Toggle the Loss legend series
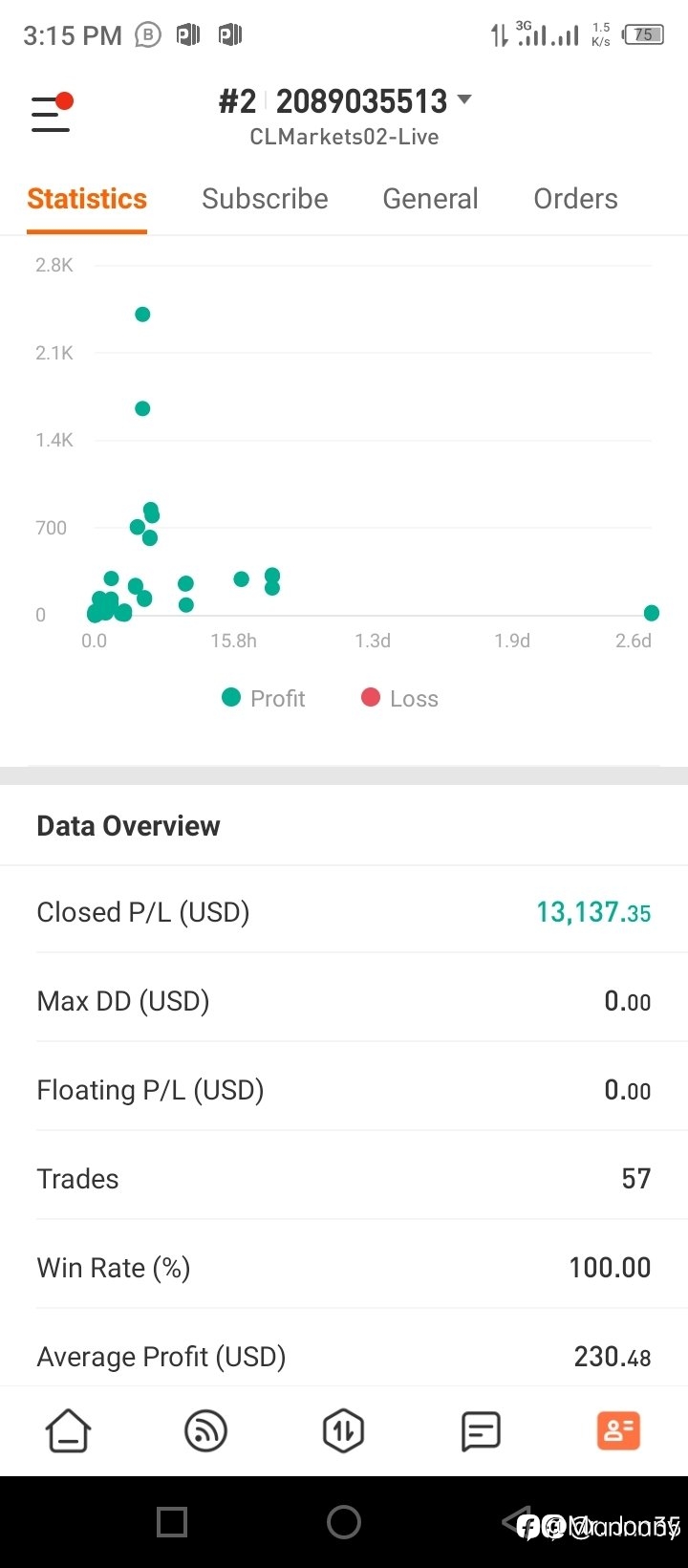 pyautogui.click(x=399, y=698)
